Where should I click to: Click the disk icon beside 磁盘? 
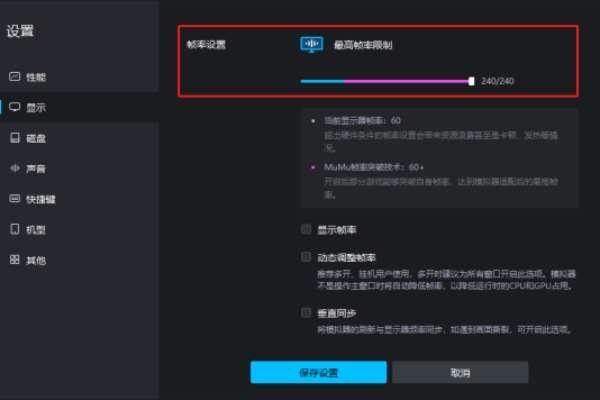click(x=15, y=138)
